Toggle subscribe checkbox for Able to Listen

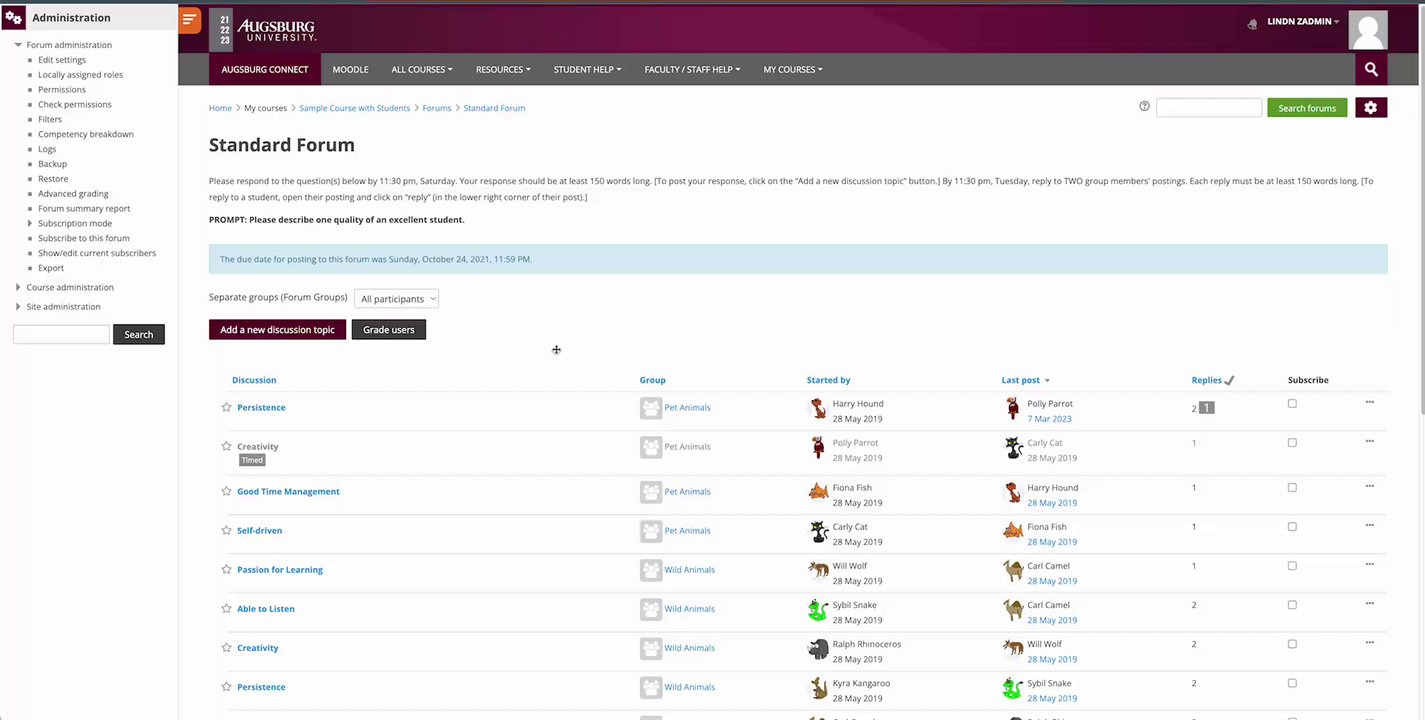(x=1292, y=604)
